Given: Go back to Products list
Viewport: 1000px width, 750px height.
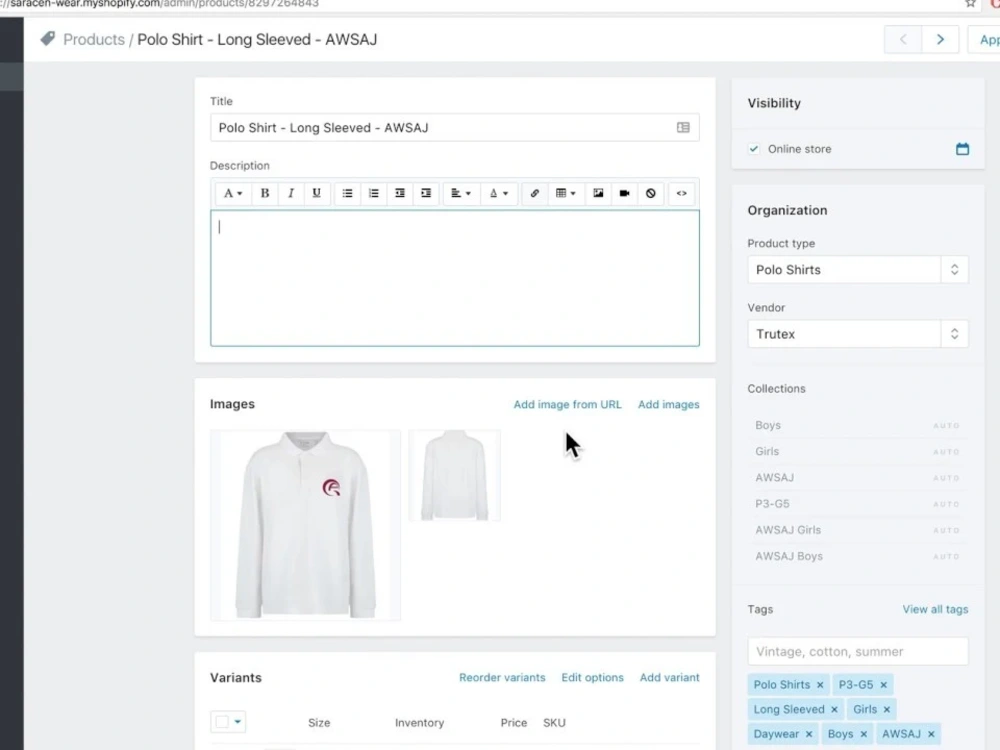Looking at the screenshot, I should coord(94,40).
